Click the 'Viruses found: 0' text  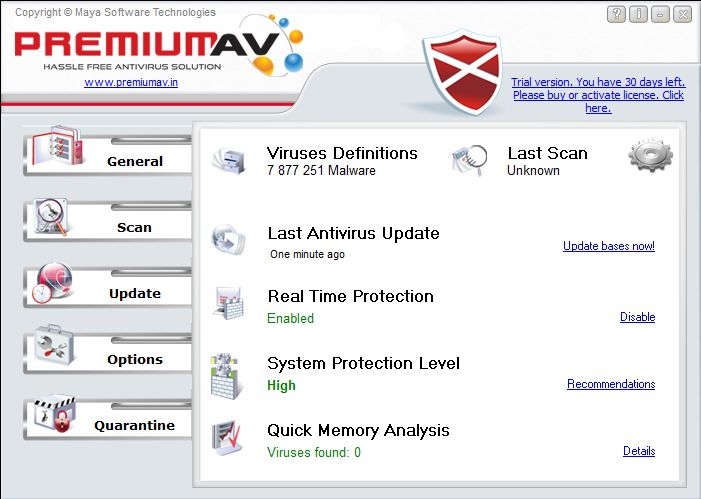point(314,452)
